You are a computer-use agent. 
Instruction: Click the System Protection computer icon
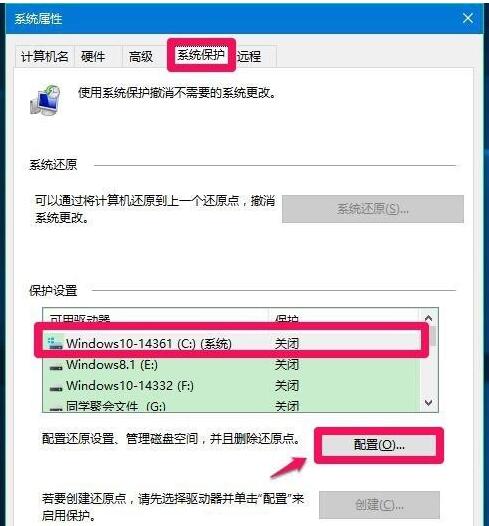[45, 100]
